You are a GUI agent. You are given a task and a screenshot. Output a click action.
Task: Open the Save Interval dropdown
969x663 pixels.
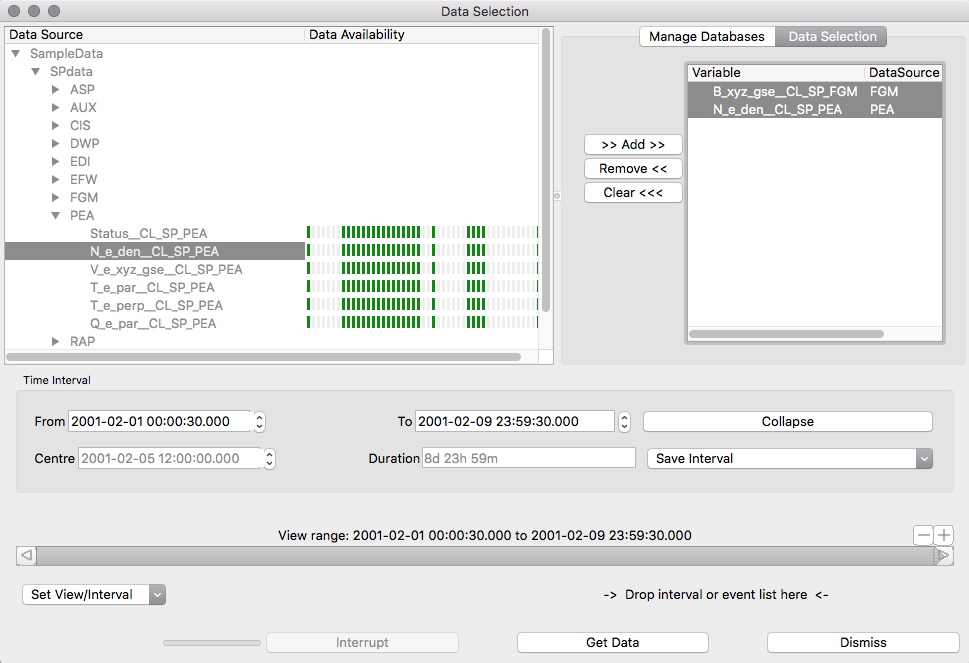[x=789, y=459]
